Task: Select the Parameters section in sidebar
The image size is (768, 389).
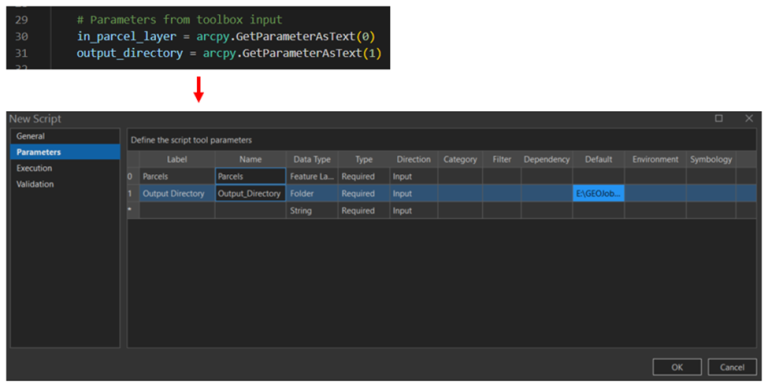Action: [x=65, y=152]
